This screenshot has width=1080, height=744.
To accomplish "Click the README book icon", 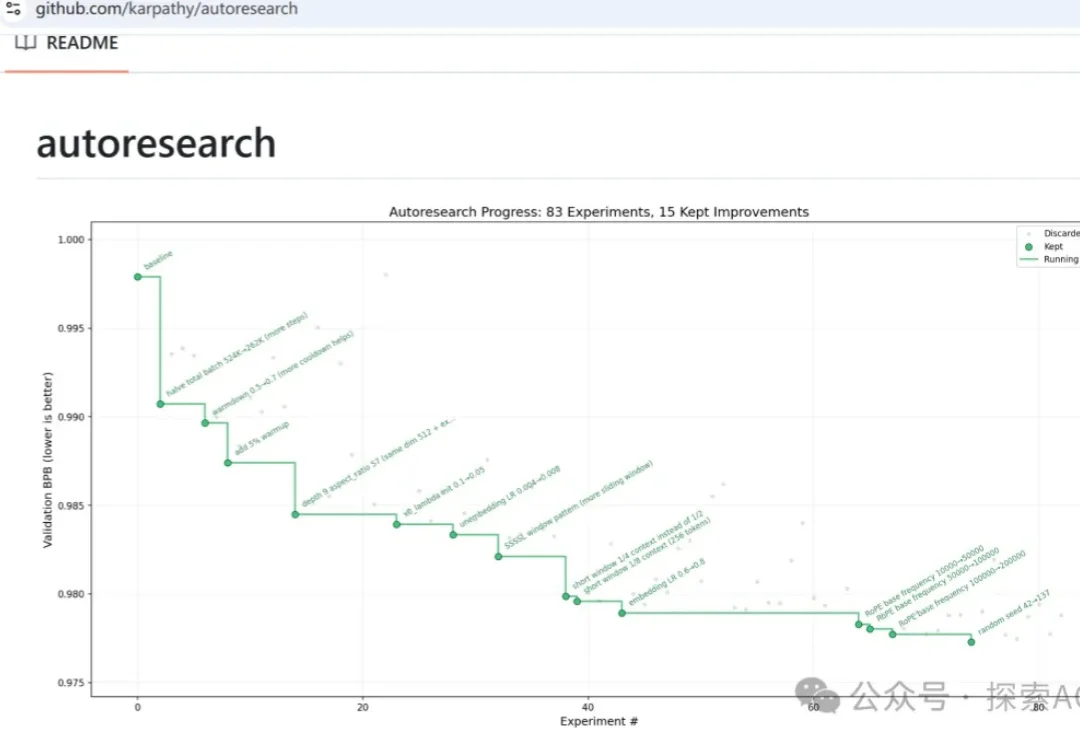I will coord(25,43).
